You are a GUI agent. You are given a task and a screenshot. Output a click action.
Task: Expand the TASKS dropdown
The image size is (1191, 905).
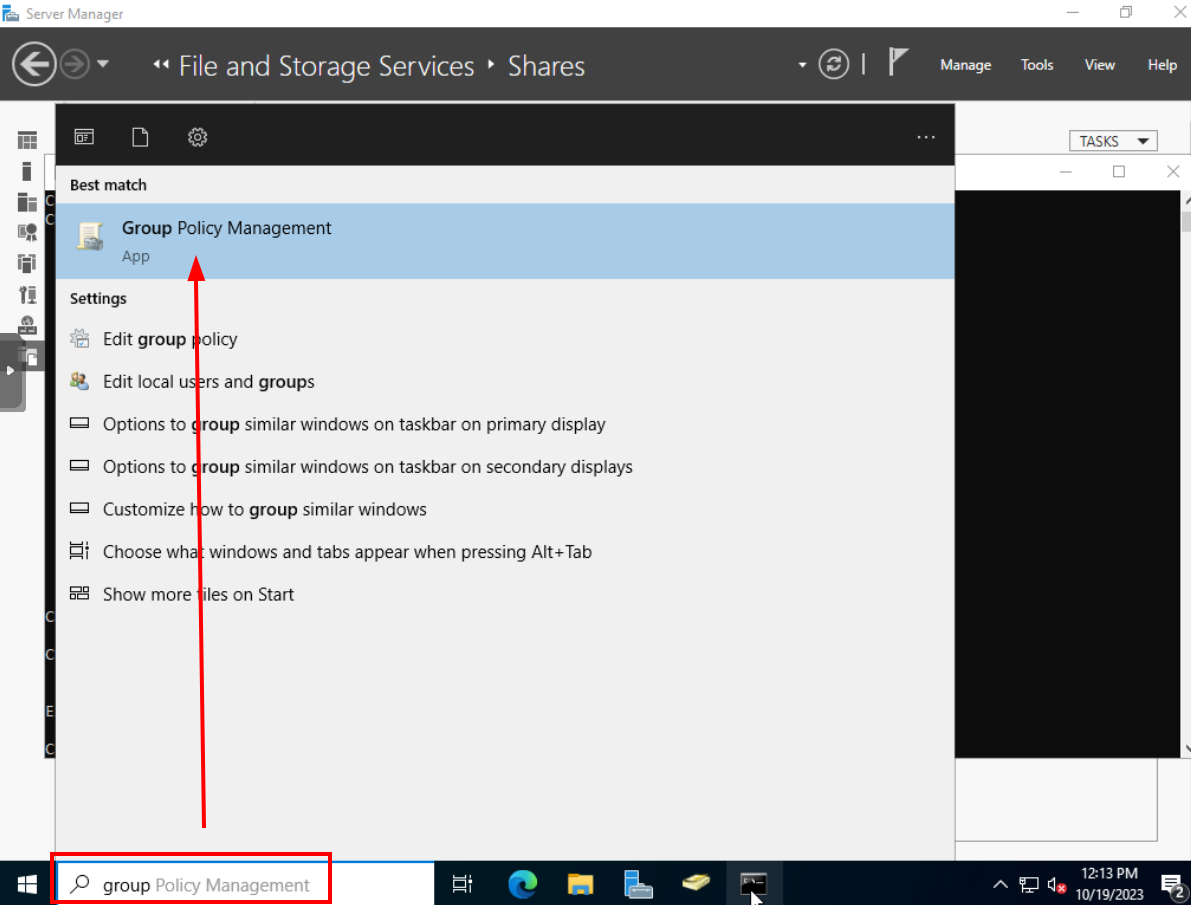1112,141
